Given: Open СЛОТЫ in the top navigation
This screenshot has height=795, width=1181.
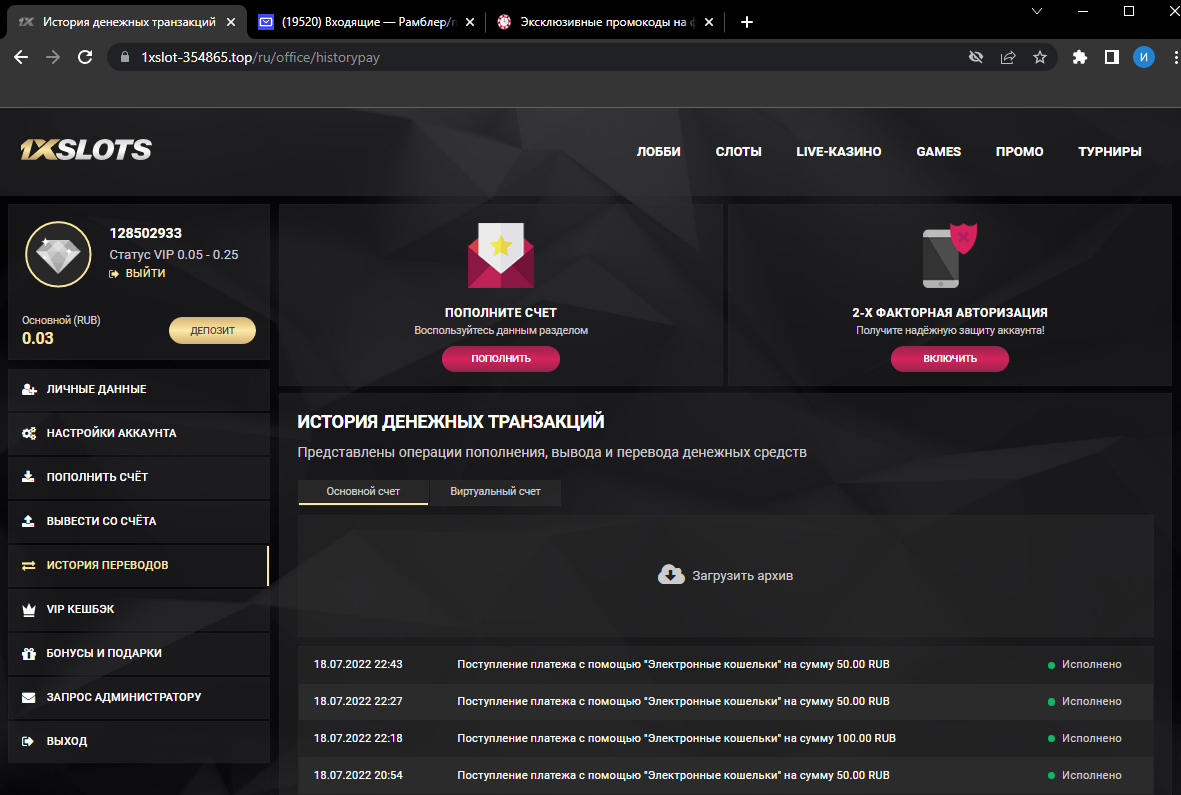Looking at the screenshot, I should (738, 151).
